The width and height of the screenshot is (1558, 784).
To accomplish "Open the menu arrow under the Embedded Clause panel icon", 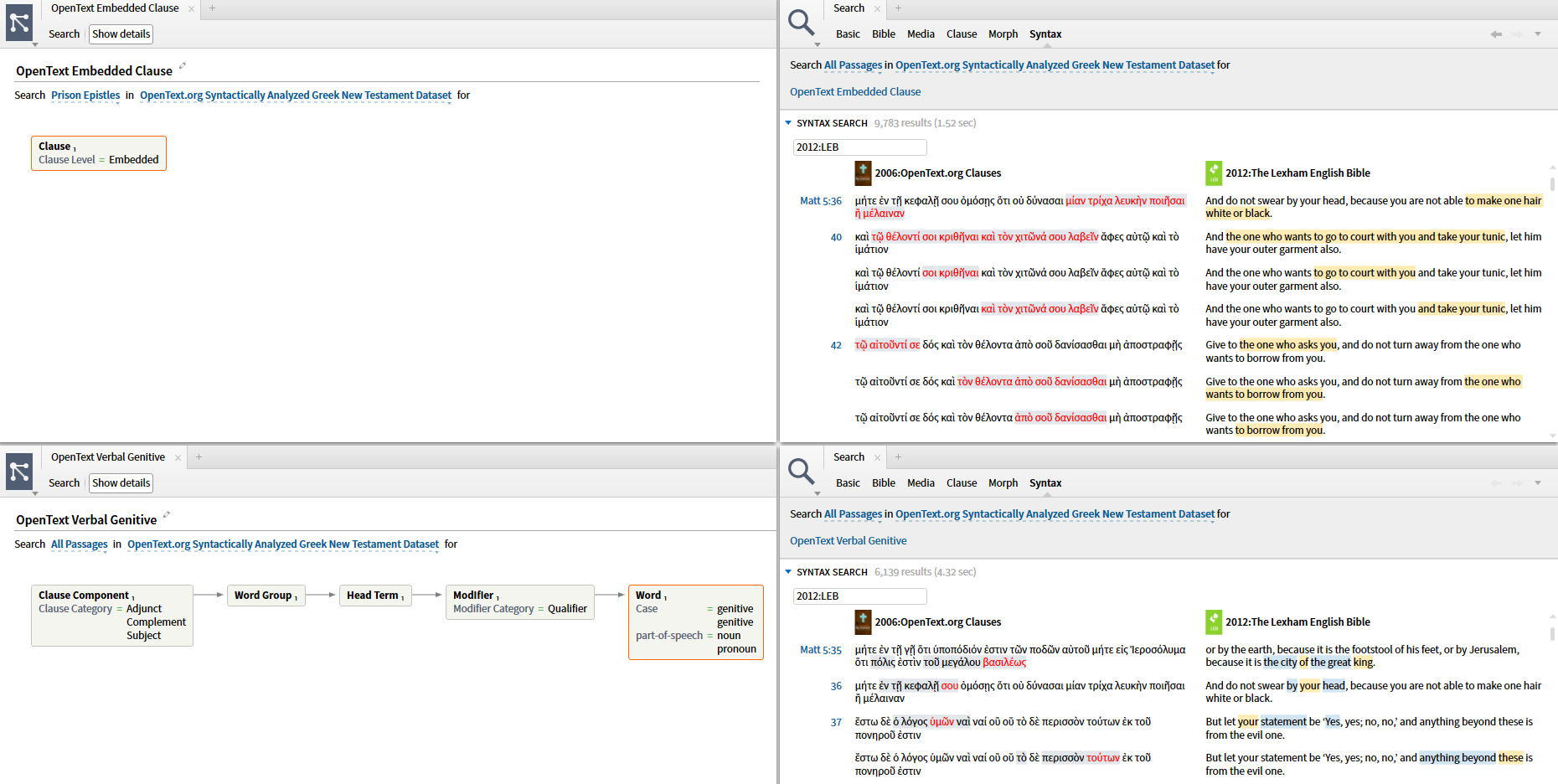I will click(35, 44).
